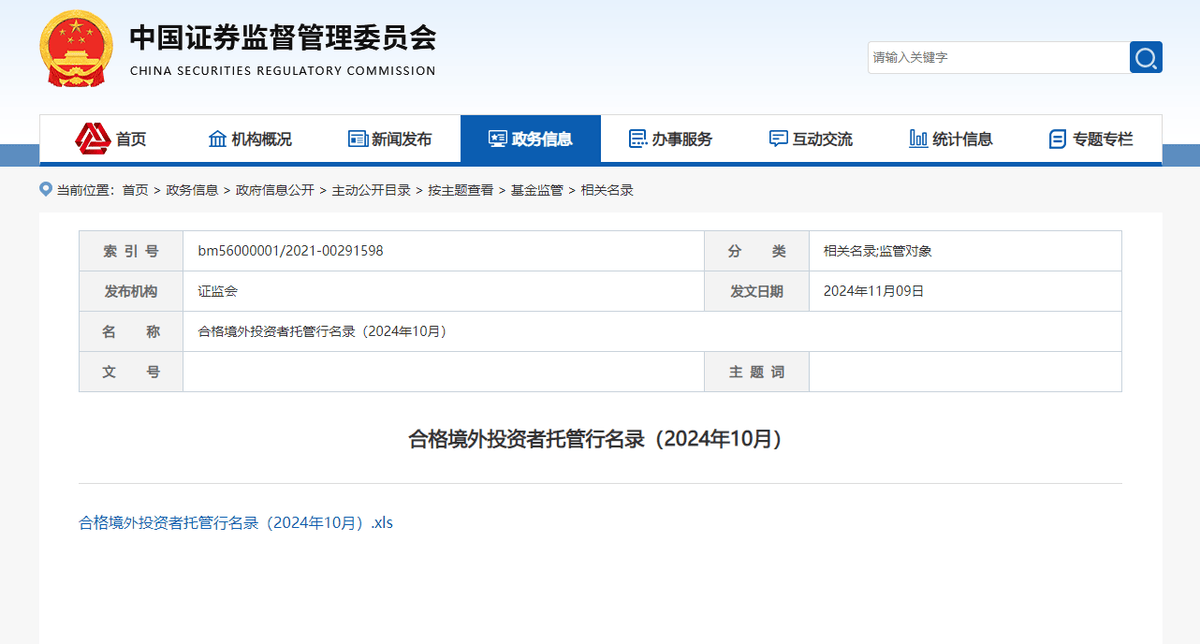Download the 合格境外投资者托管行名录 xls file
The width and height of the screenshot is (1200, 644).
[x=236, y=522]
